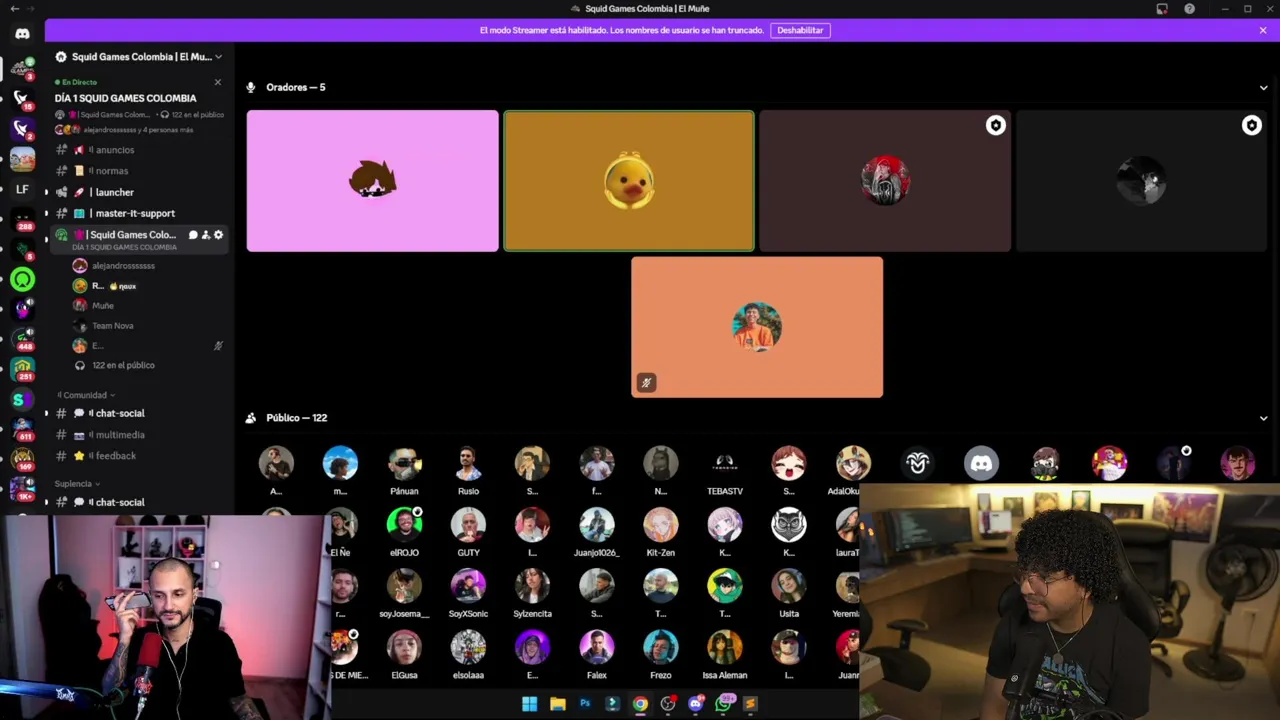
Task: Open stage channel settings gear icon
Action: click(219, 235)
